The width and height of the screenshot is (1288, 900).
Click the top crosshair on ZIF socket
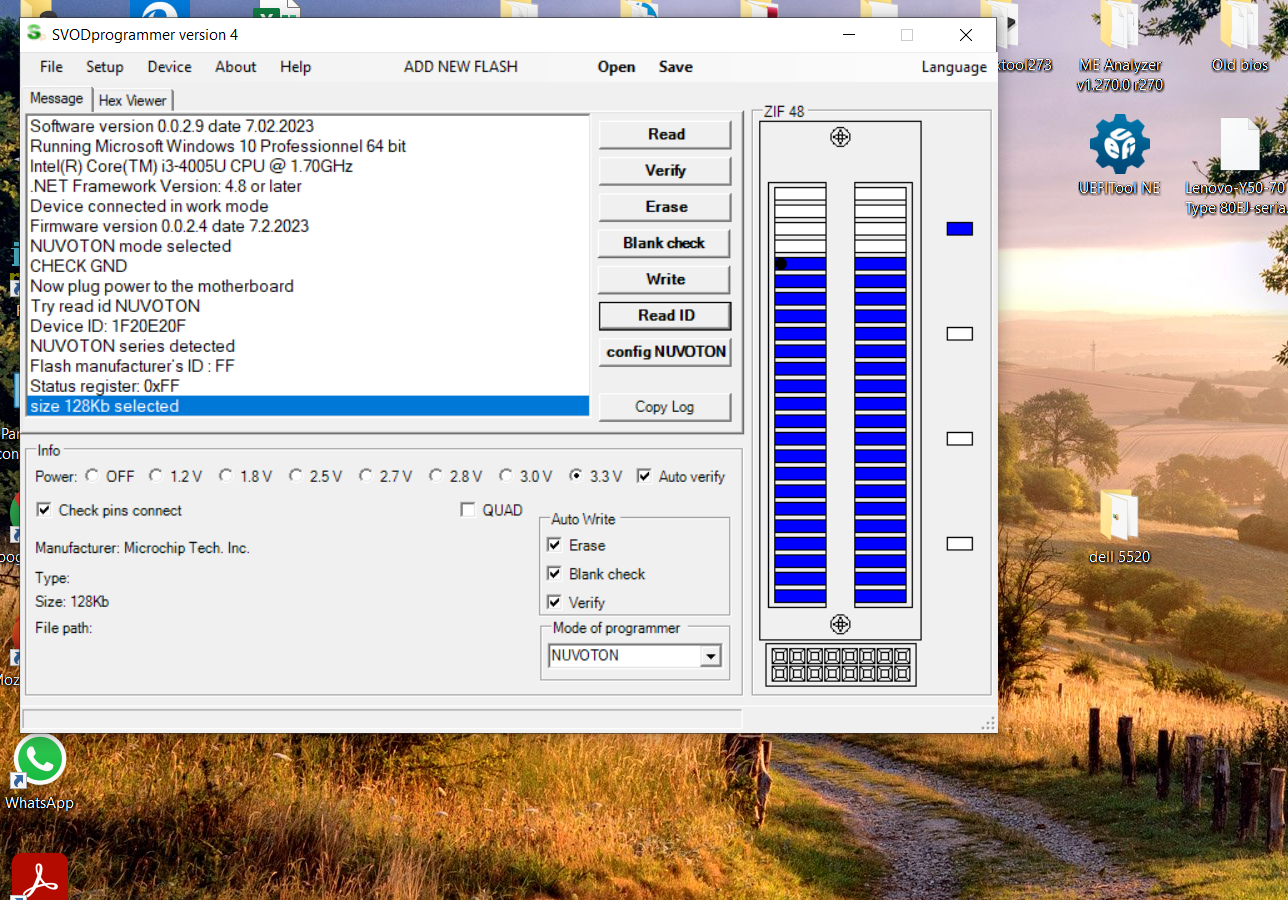840,137
